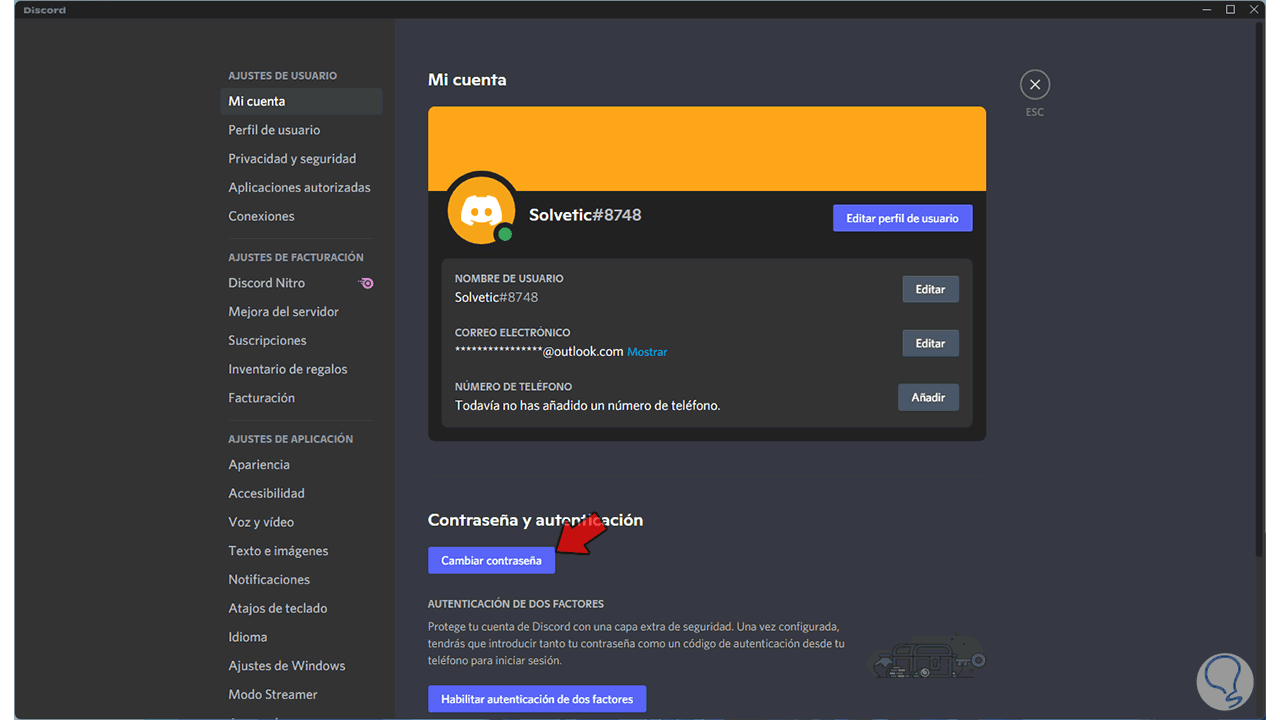Edit the Nombre de usuario field
The height and width of the screenshot is (720, 1280).
tap(930, 290)
